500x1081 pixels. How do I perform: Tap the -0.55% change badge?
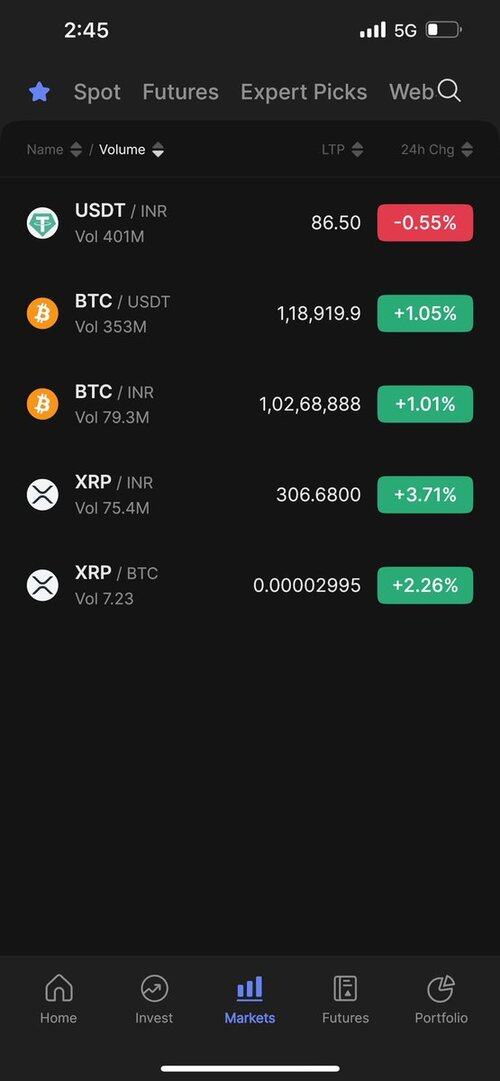click(425, 223)
